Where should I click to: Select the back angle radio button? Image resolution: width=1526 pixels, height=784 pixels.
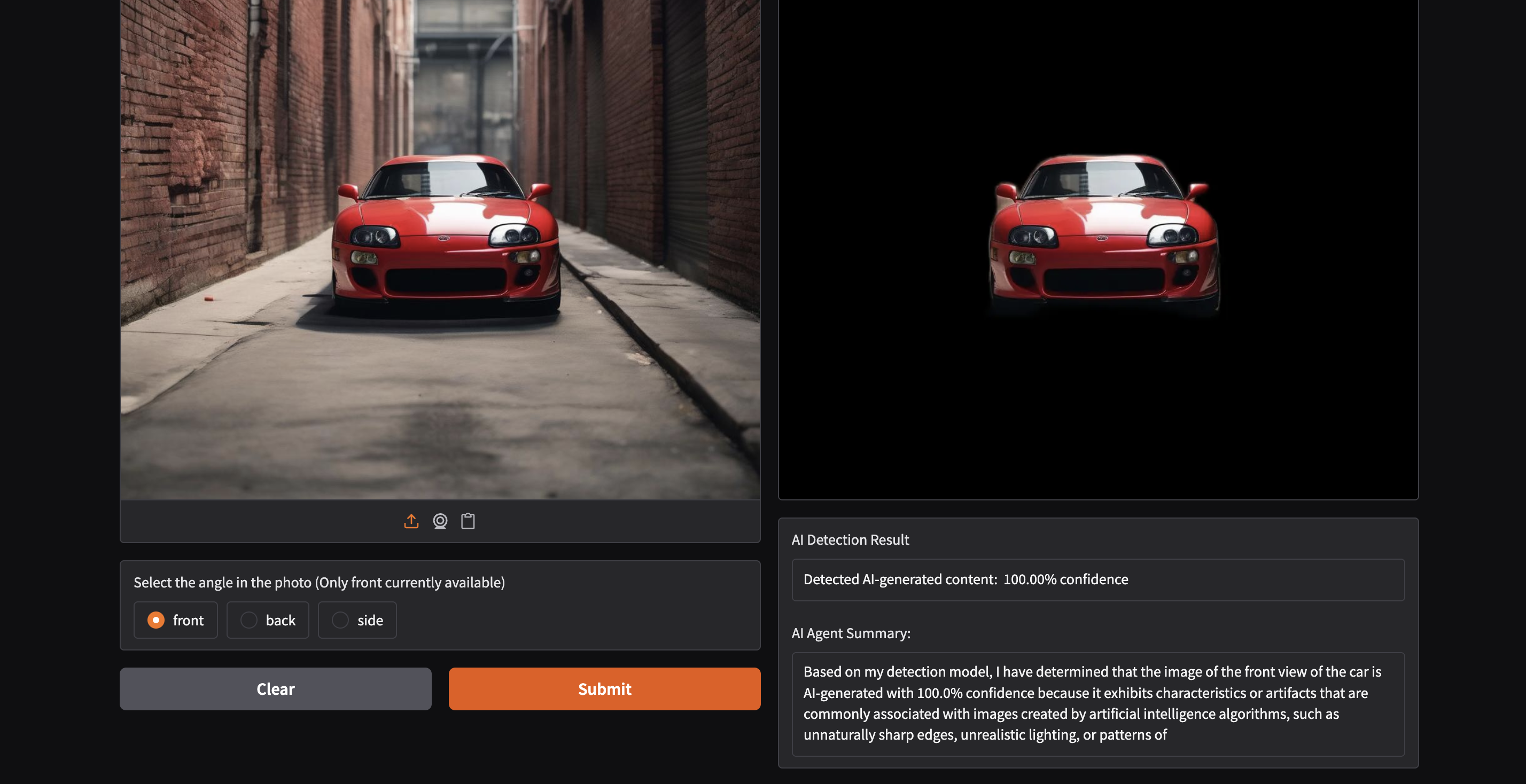point(249,620)
